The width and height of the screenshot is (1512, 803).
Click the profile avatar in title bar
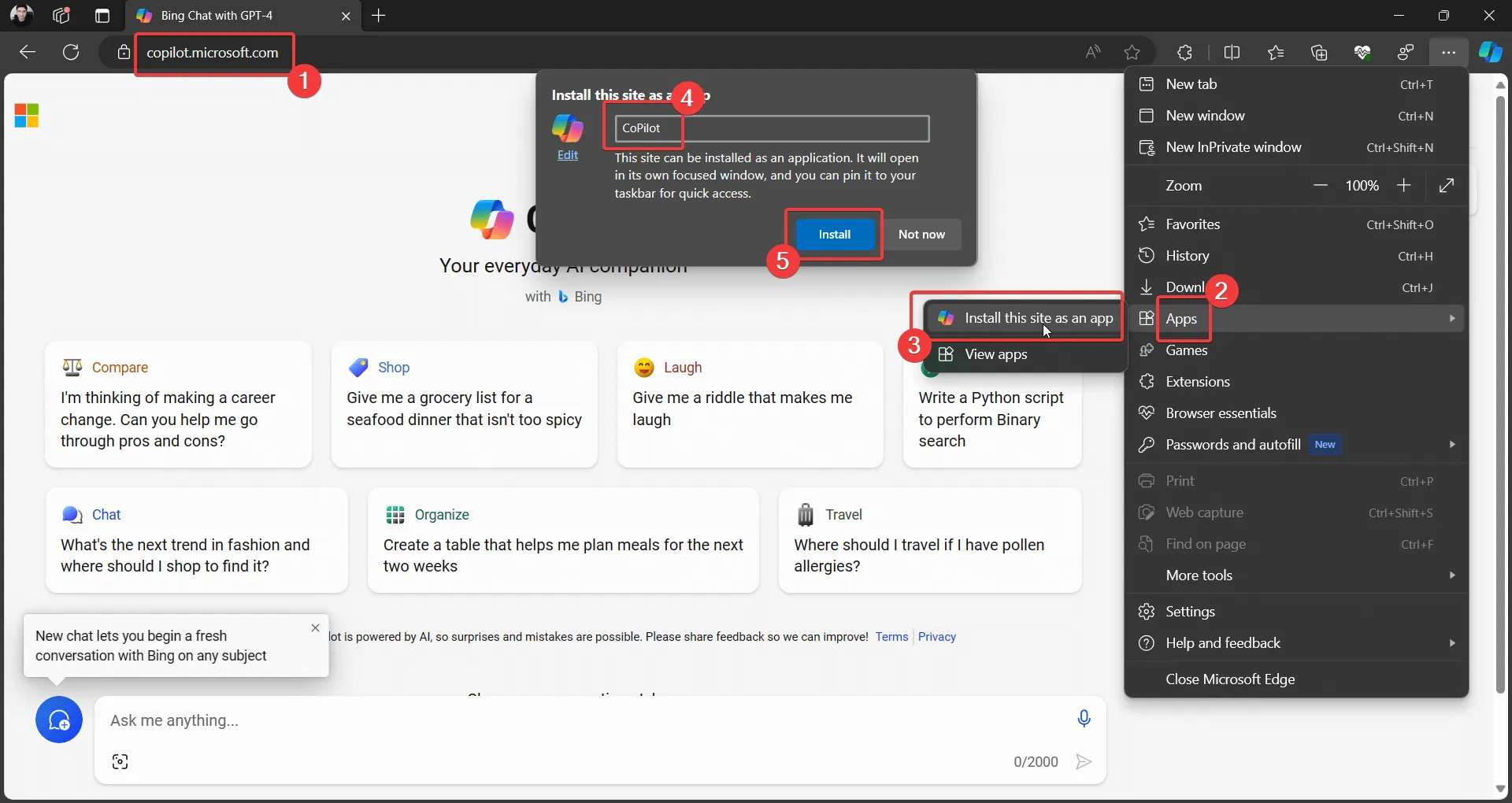21,14
